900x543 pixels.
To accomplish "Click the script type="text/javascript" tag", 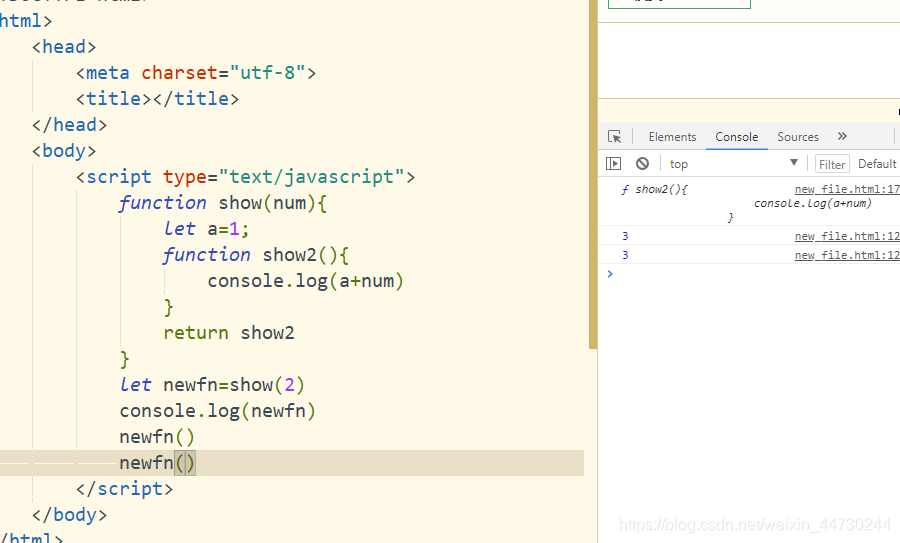I will pos(245,177).
